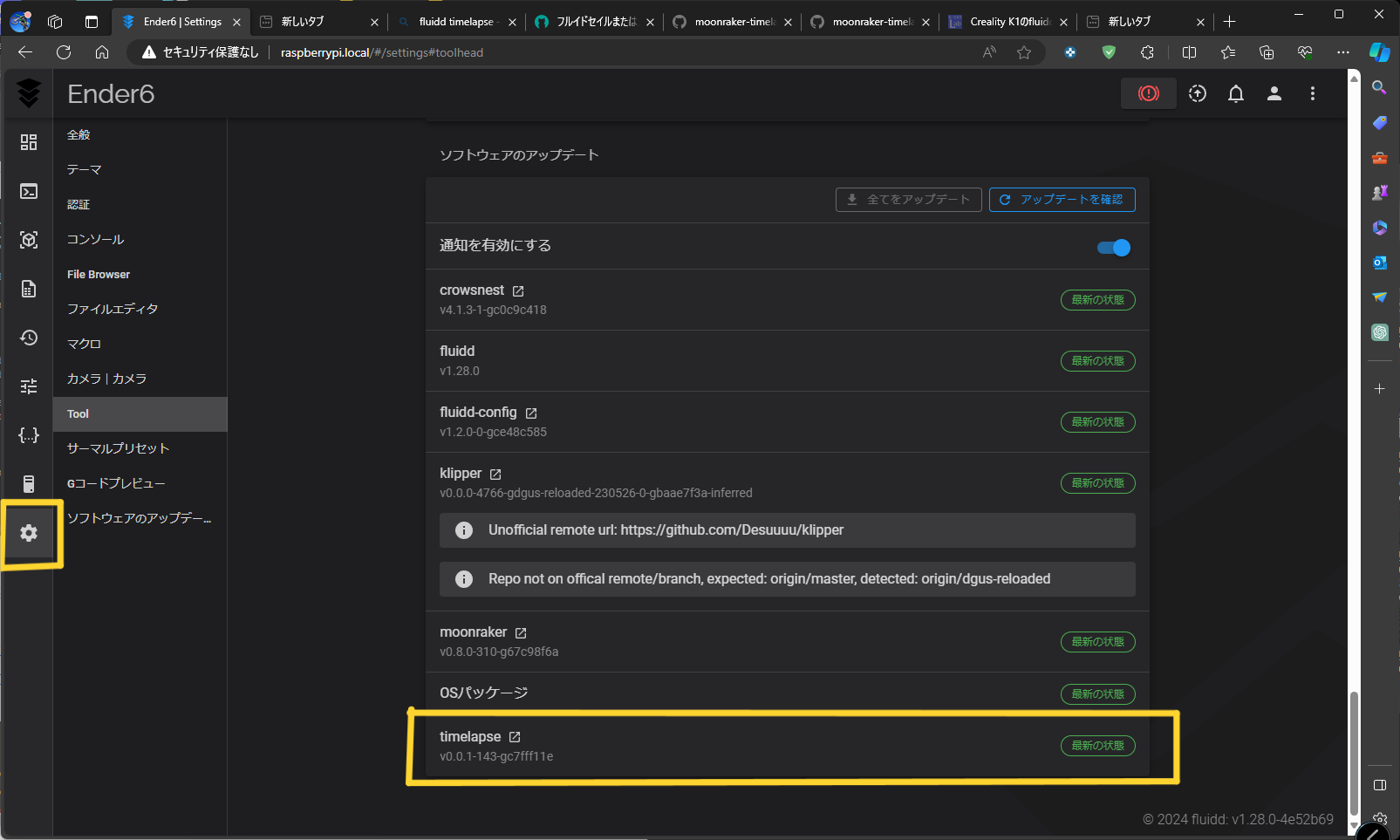Click the Settings gear in sidebar

(x=29, y=533)
